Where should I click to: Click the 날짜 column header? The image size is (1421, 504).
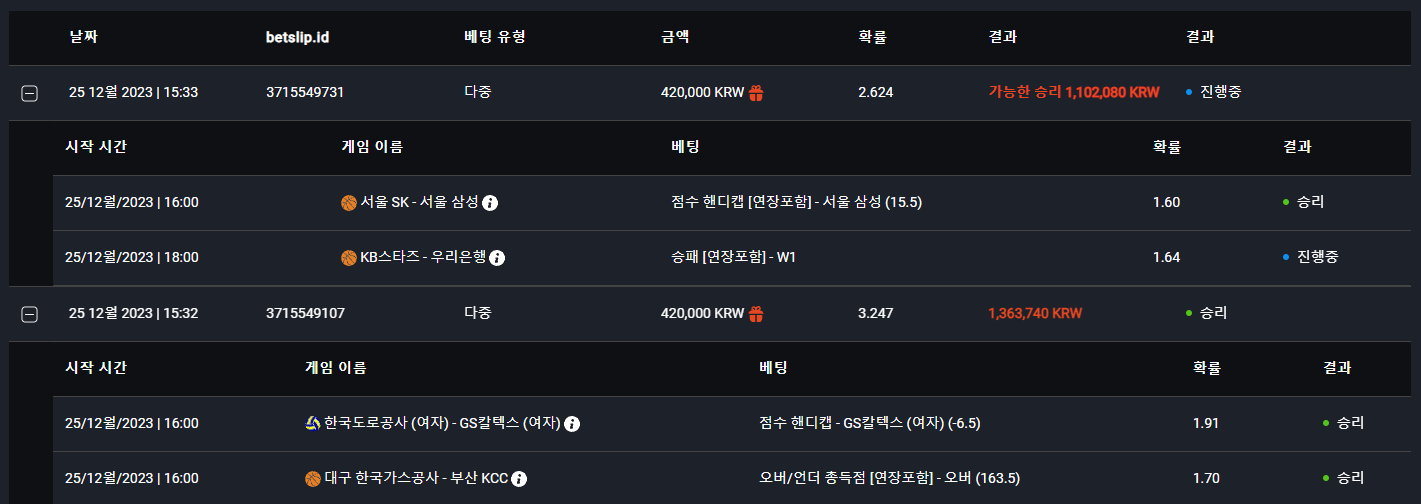coord(84,37)
